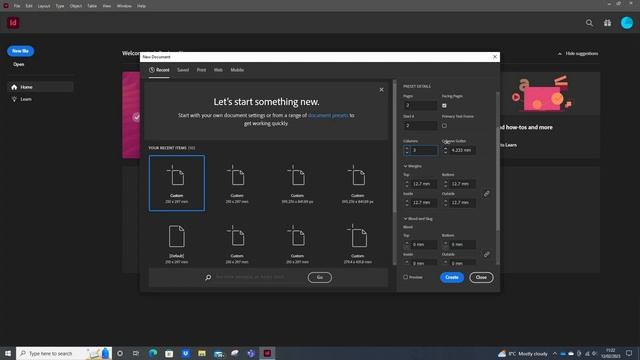The width and height of the screenshot is (640, 360).
Task: Click the Close button in the dialog
Action: coord(481,278)
